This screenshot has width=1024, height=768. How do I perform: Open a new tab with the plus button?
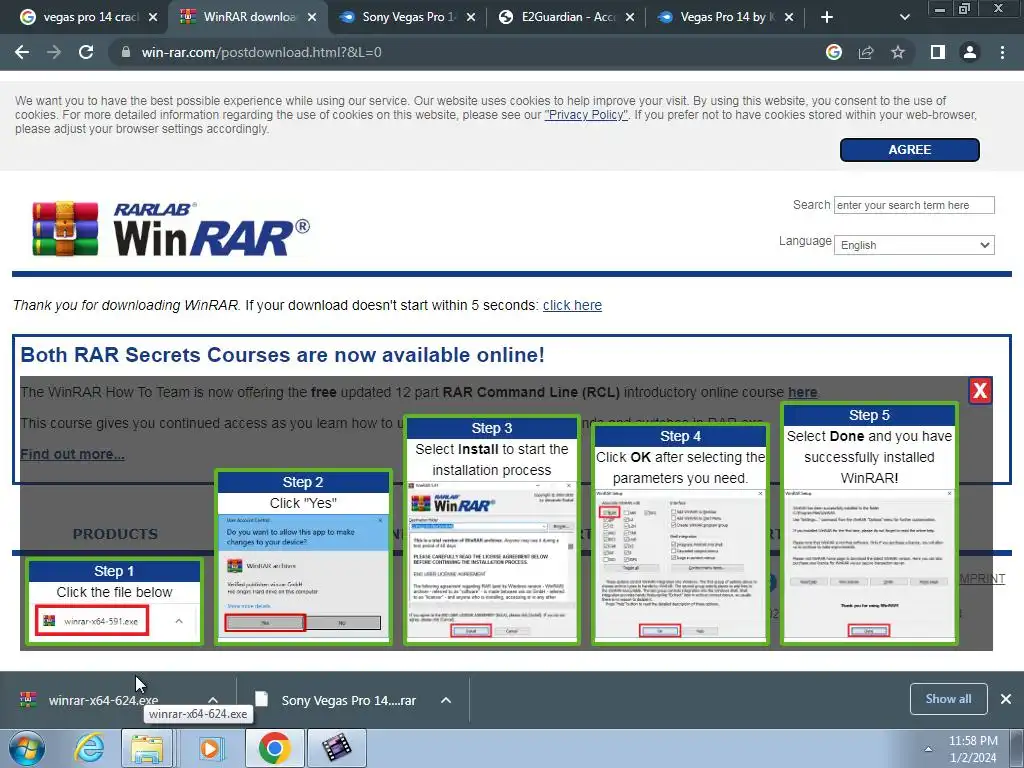(827, 17)
